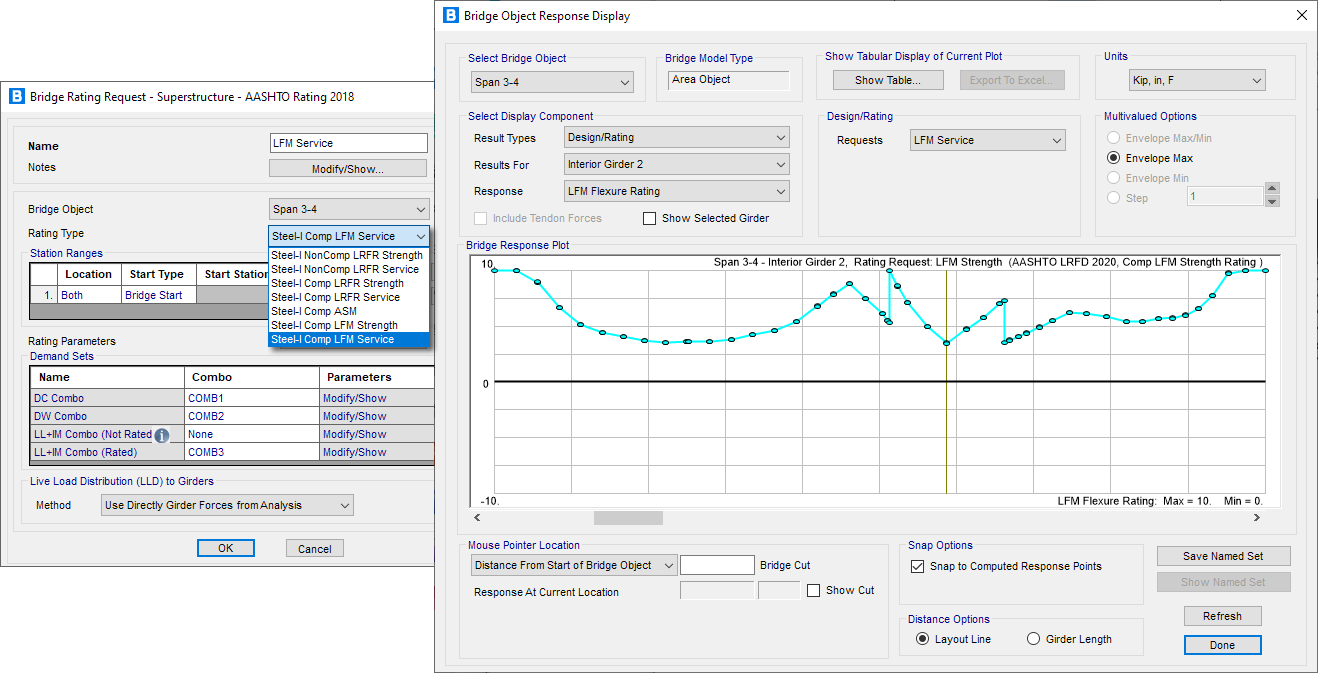Click the Location column header
Image resolution: width=1318 pixels, height=673 pixels.
(x=89, y=274)
